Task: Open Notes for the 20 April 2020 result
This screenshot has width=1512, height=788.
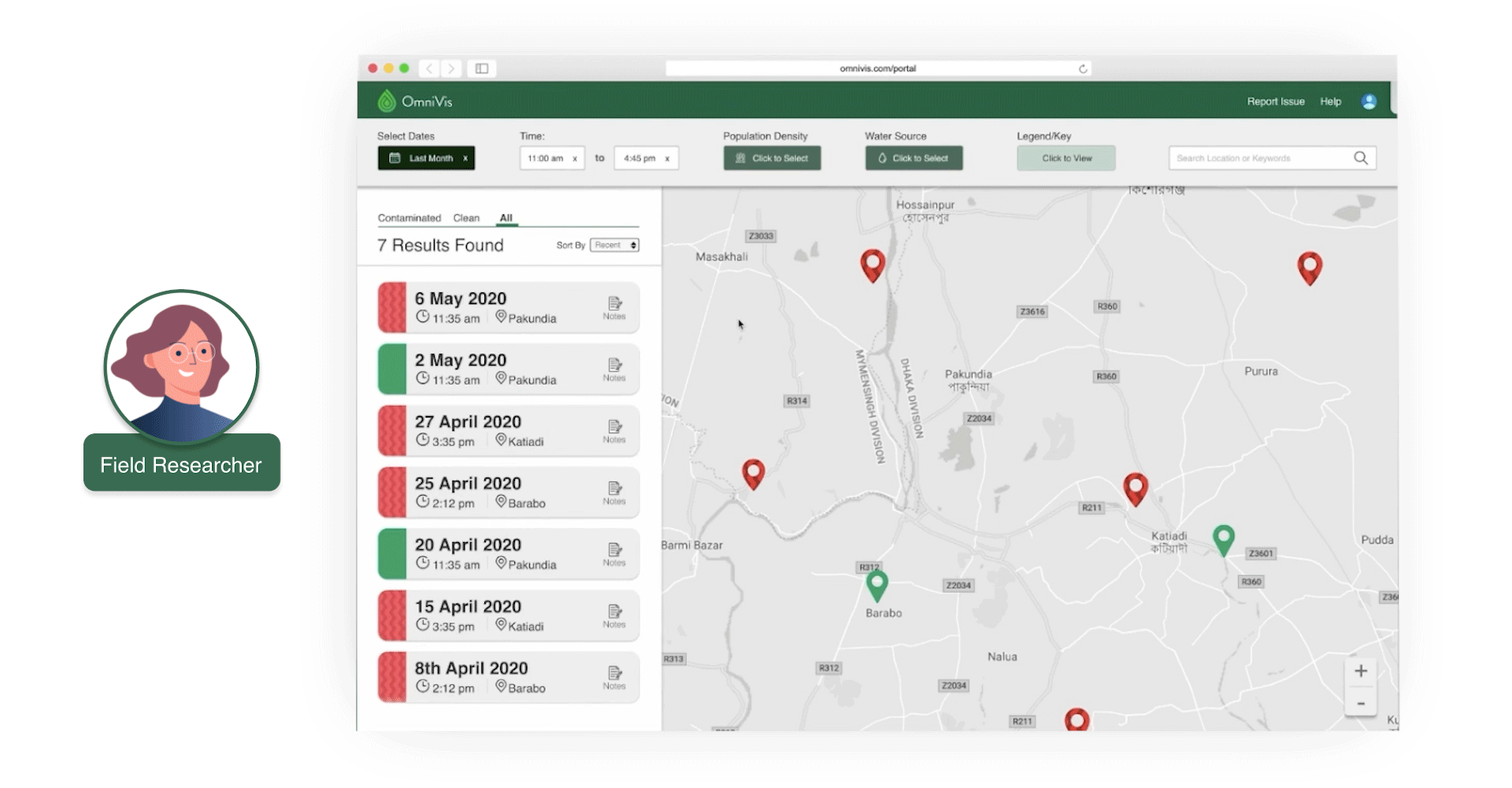Action: click(x=614, y=554)
